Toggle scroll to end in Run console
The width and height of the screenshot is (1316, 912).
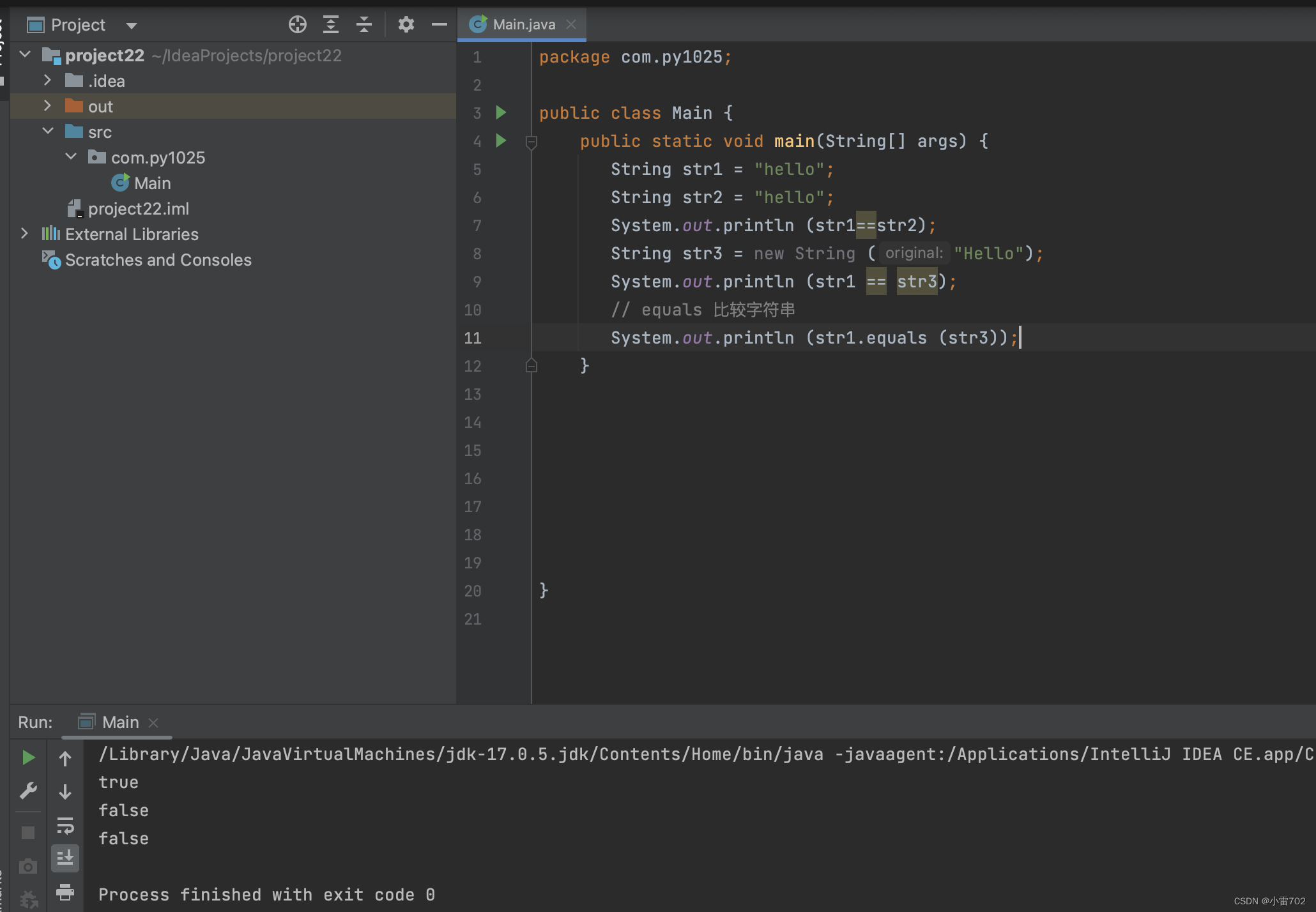coord(65,858)
